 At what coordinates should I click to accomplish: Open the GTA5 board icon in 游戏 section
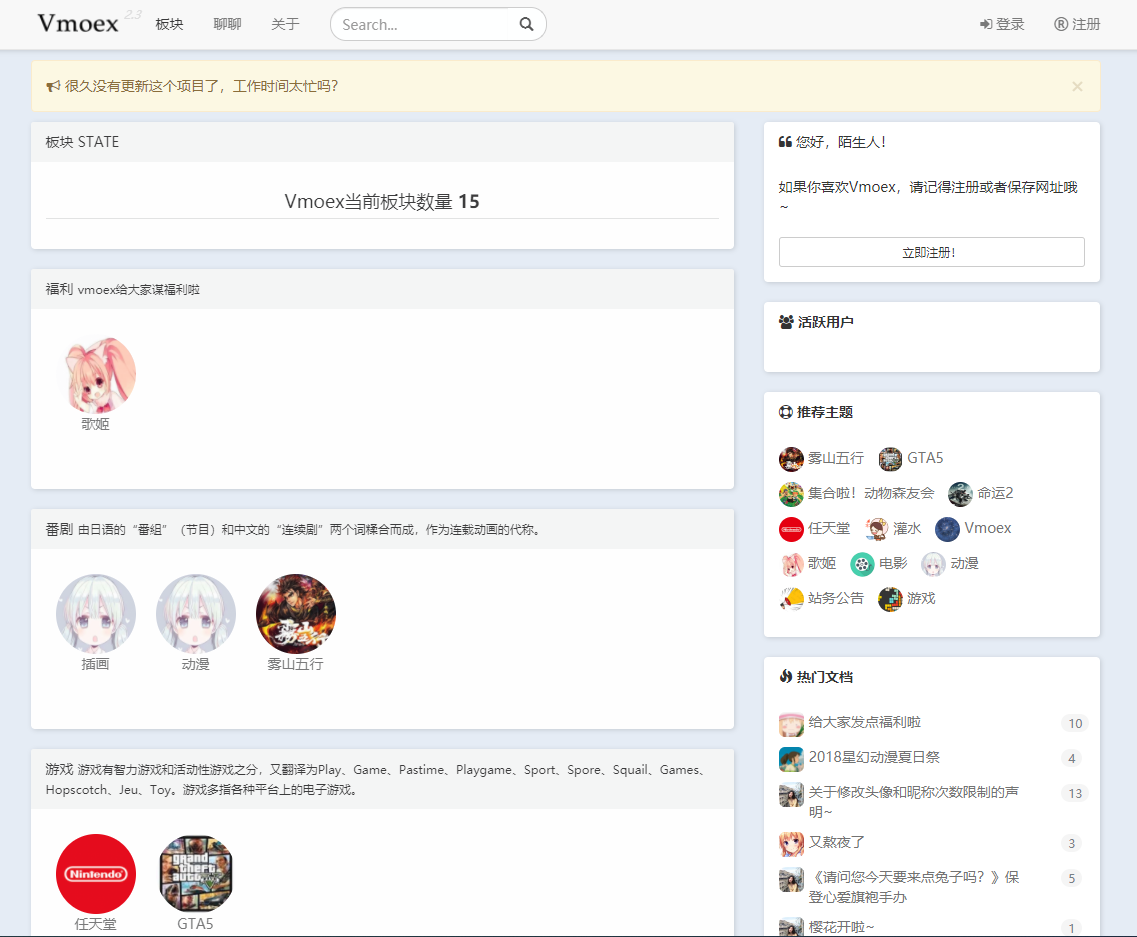point(196,874)
